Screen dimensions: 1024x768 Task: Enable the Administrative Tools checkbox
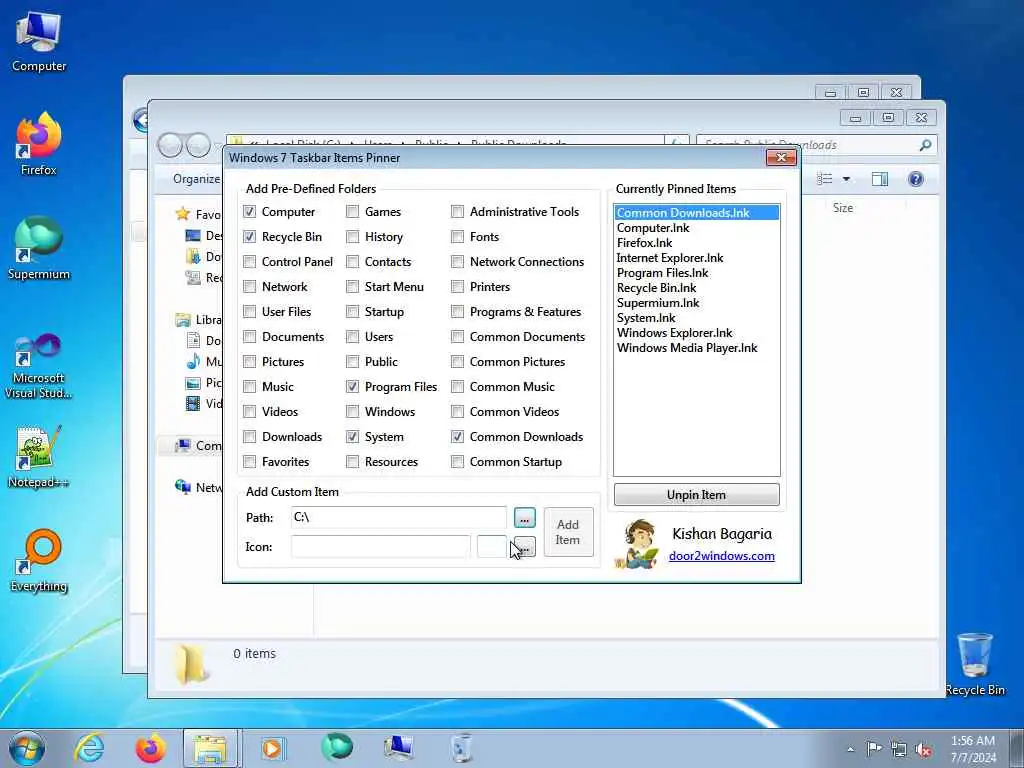click(458, 212)
